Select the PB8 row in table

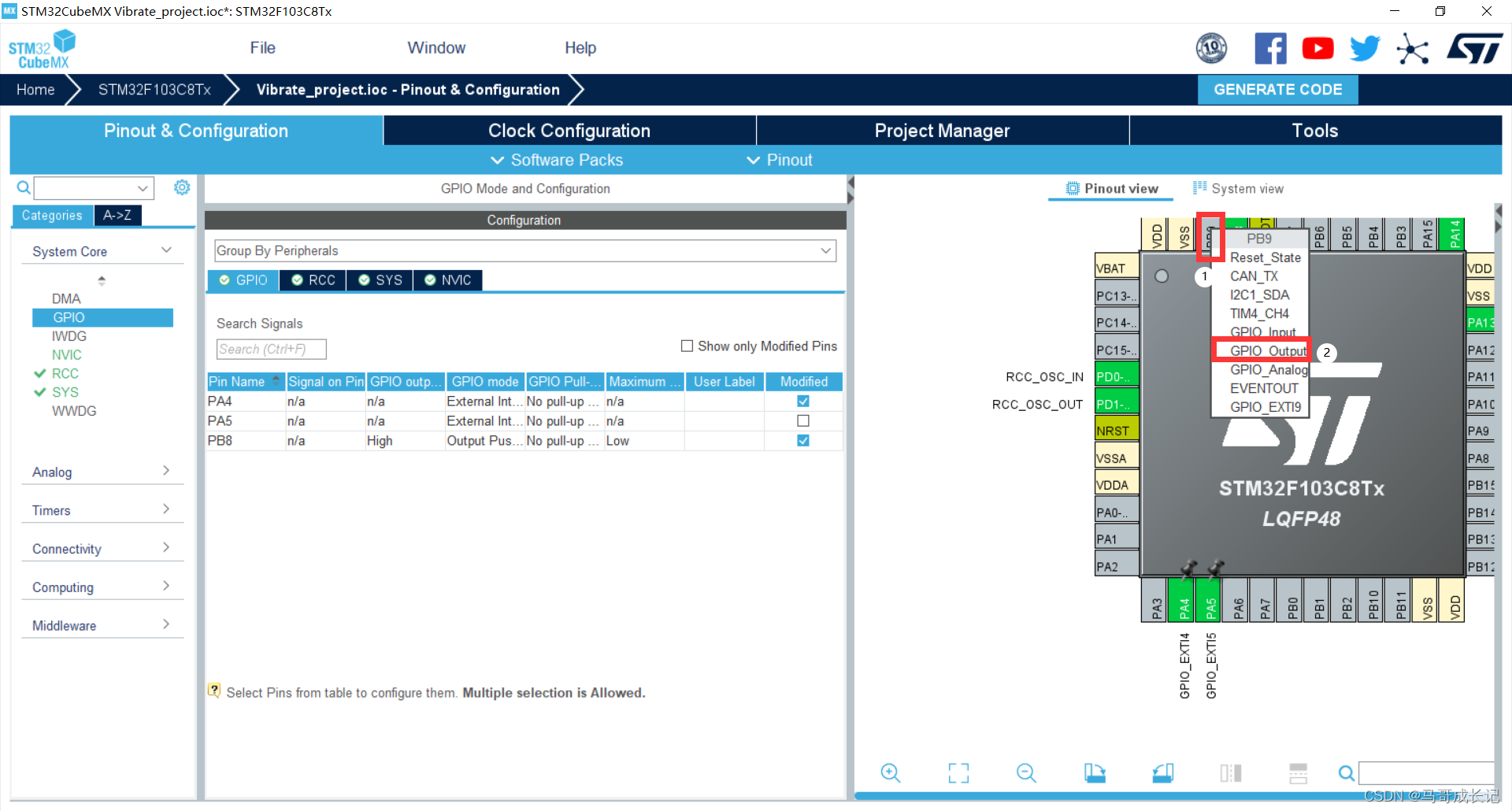pos(524,441)
